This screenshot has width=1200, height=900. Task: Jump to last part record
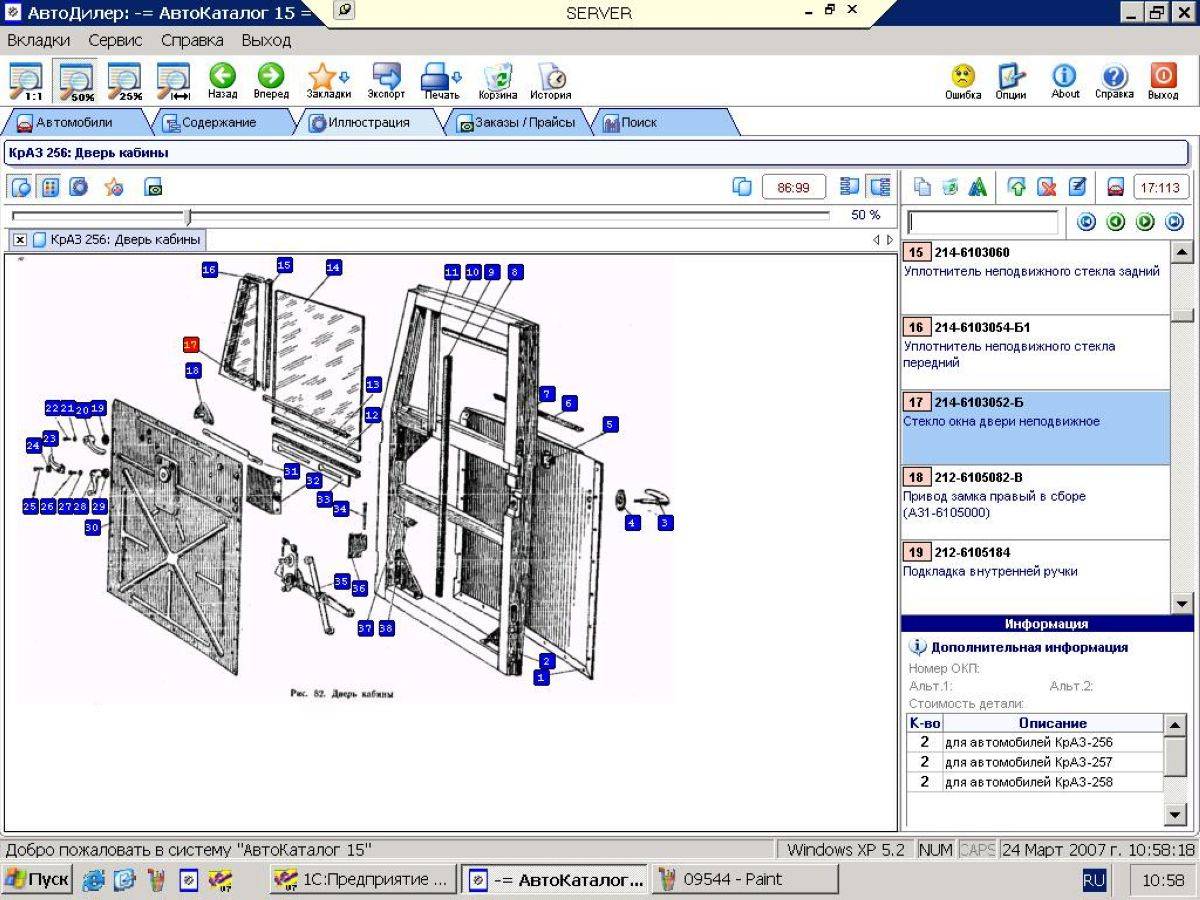1174,222
